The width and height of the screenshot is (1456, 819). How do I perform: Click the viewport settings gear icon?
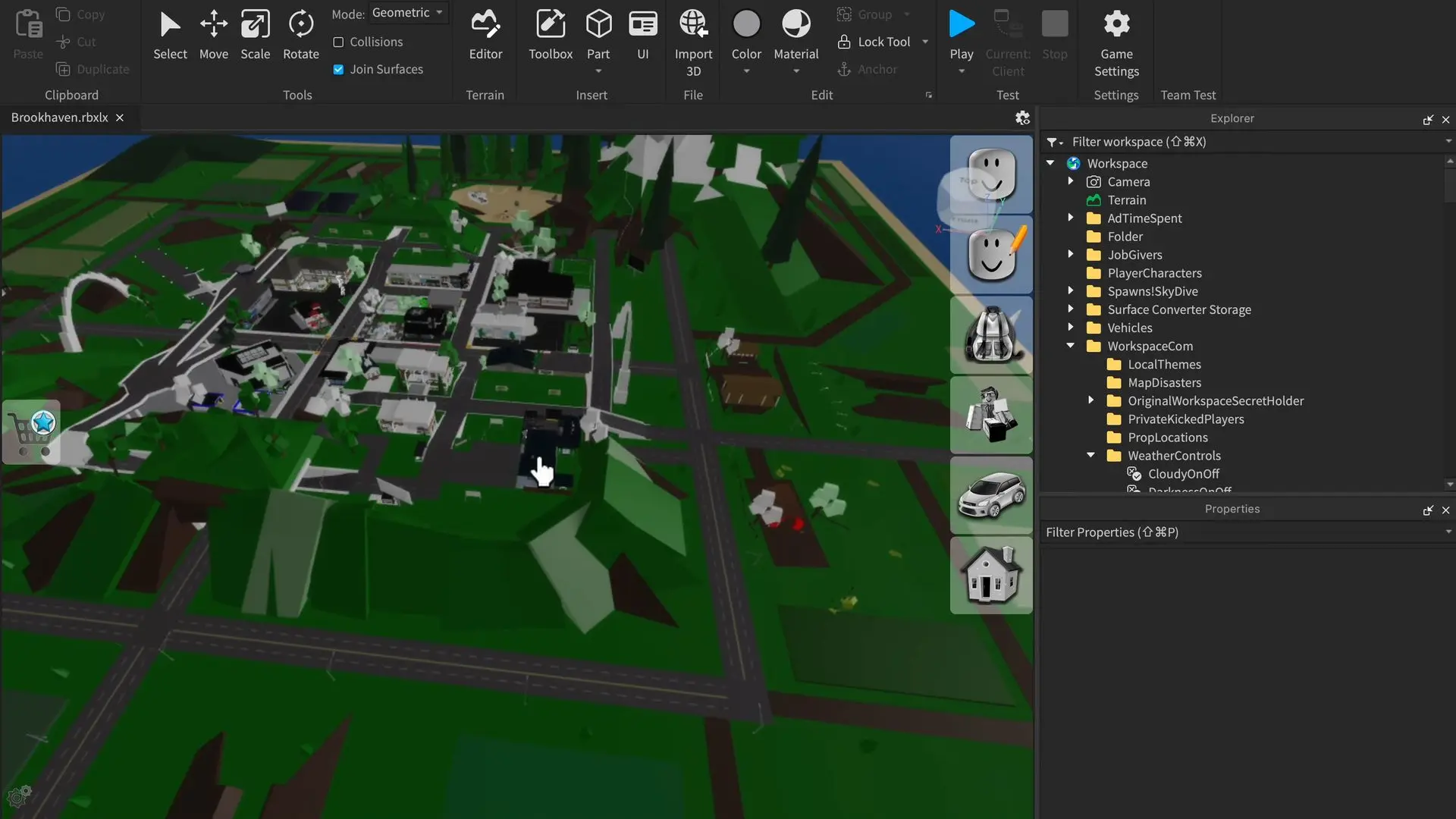(x=1022, y=118)
